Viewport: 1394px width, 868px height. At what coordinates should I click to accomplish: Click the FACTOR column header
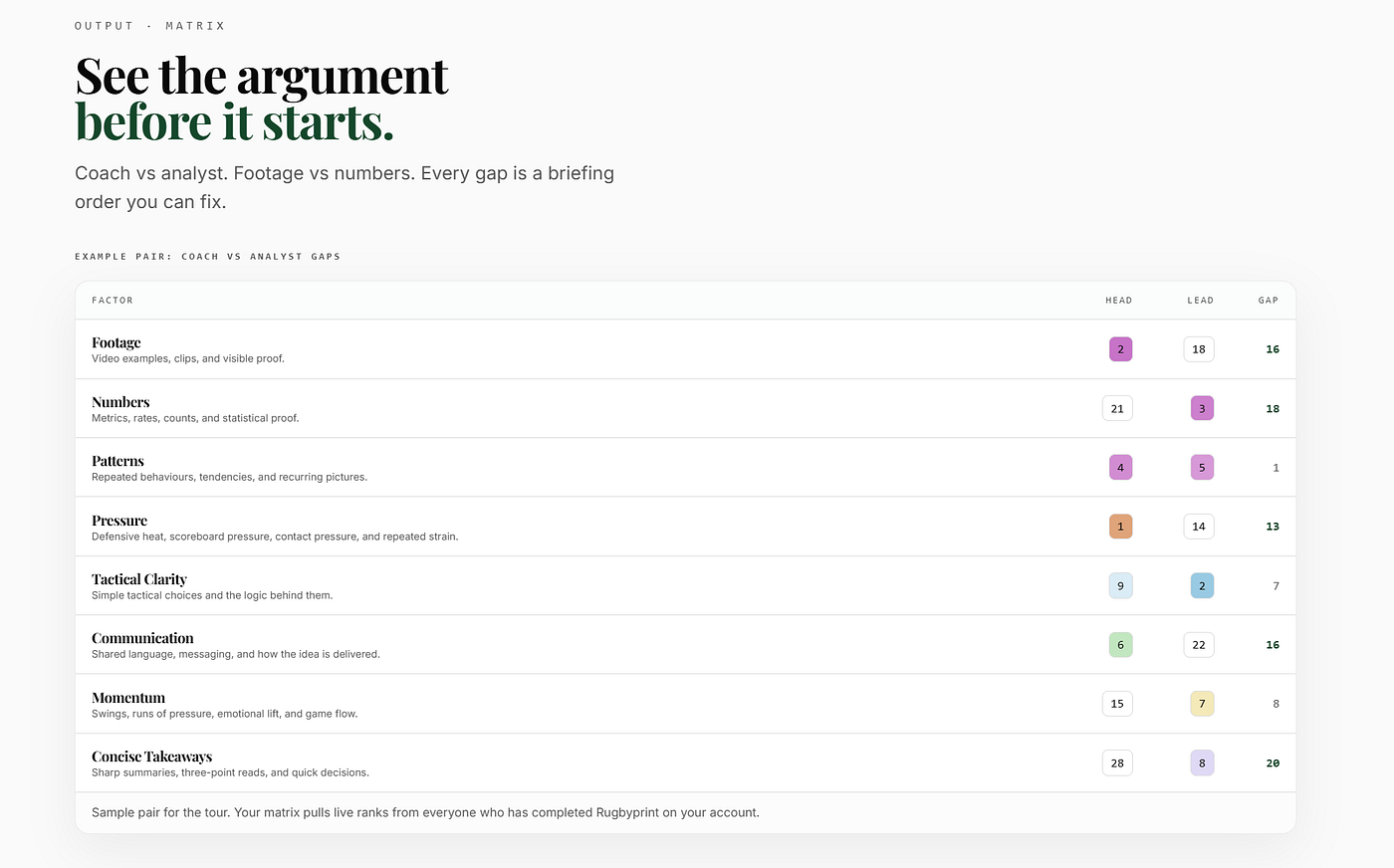click(113, 301)
